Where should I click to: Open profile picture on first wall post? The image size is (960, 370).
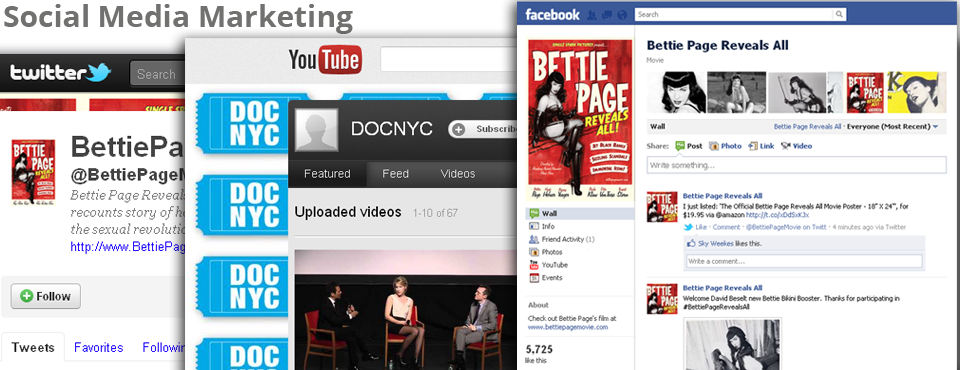coord(662,206)
